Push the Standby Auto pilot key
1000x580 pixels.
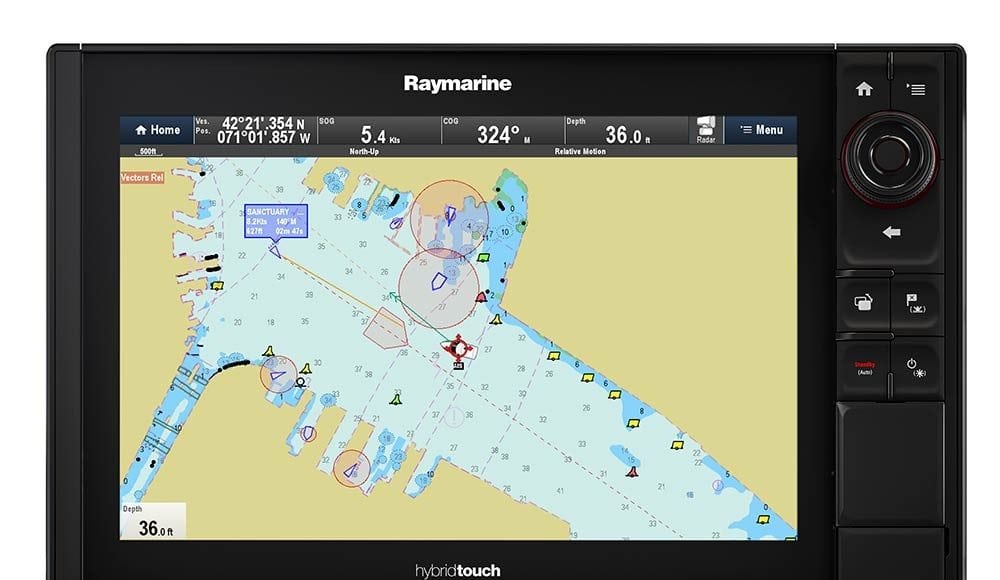864,368
